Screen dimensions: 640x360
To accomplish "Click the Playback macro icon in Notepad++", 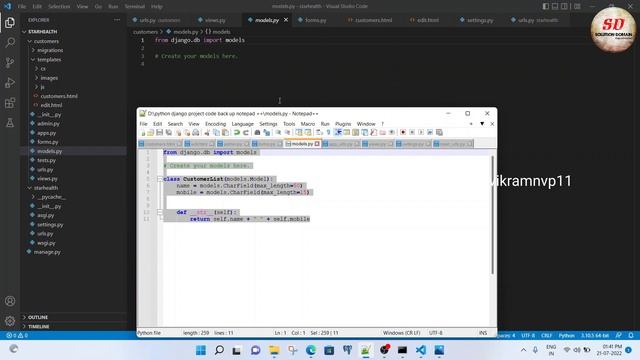I will (421, 132).
